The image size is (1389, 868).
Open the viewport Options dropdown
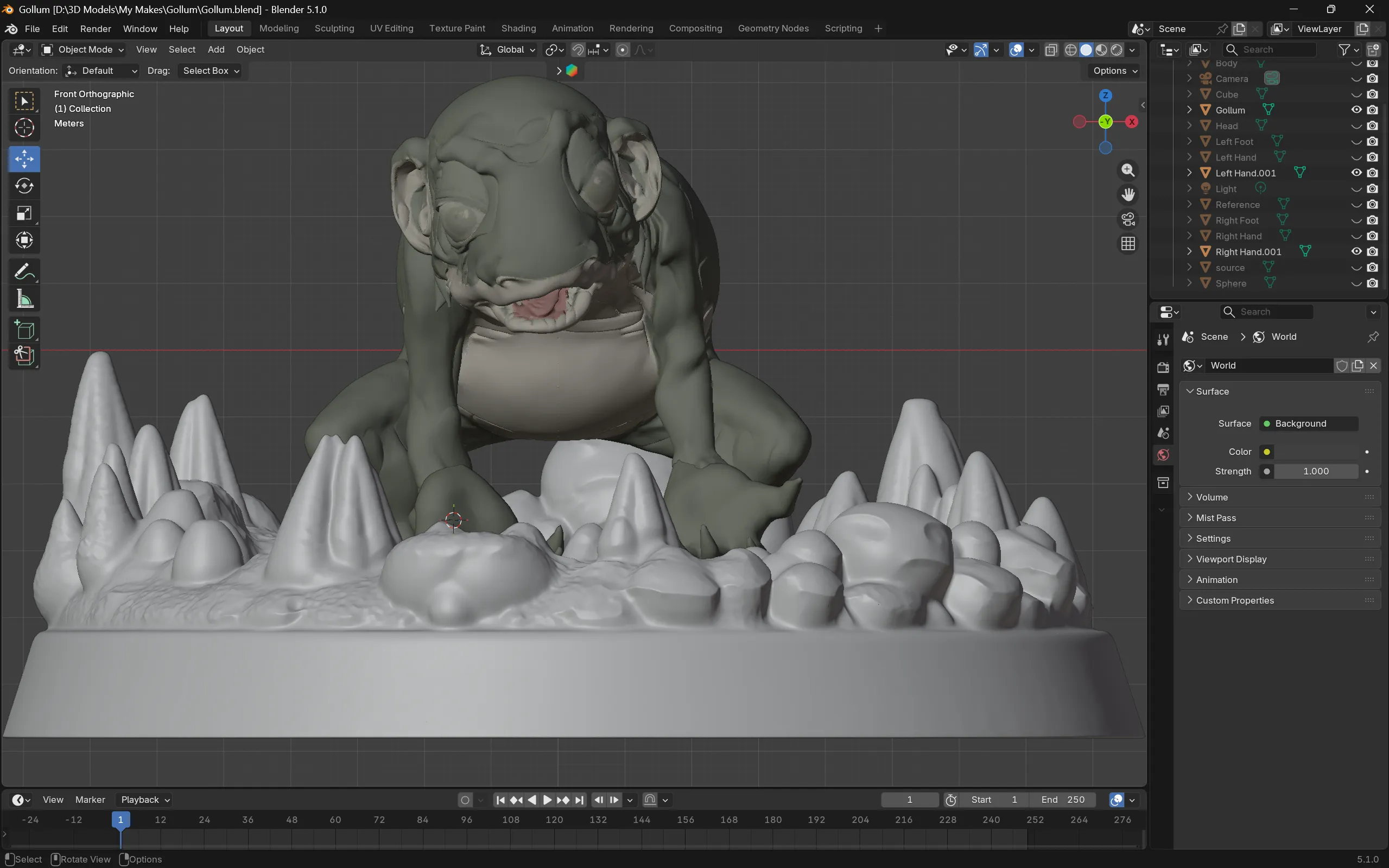tap(1115, 71)
